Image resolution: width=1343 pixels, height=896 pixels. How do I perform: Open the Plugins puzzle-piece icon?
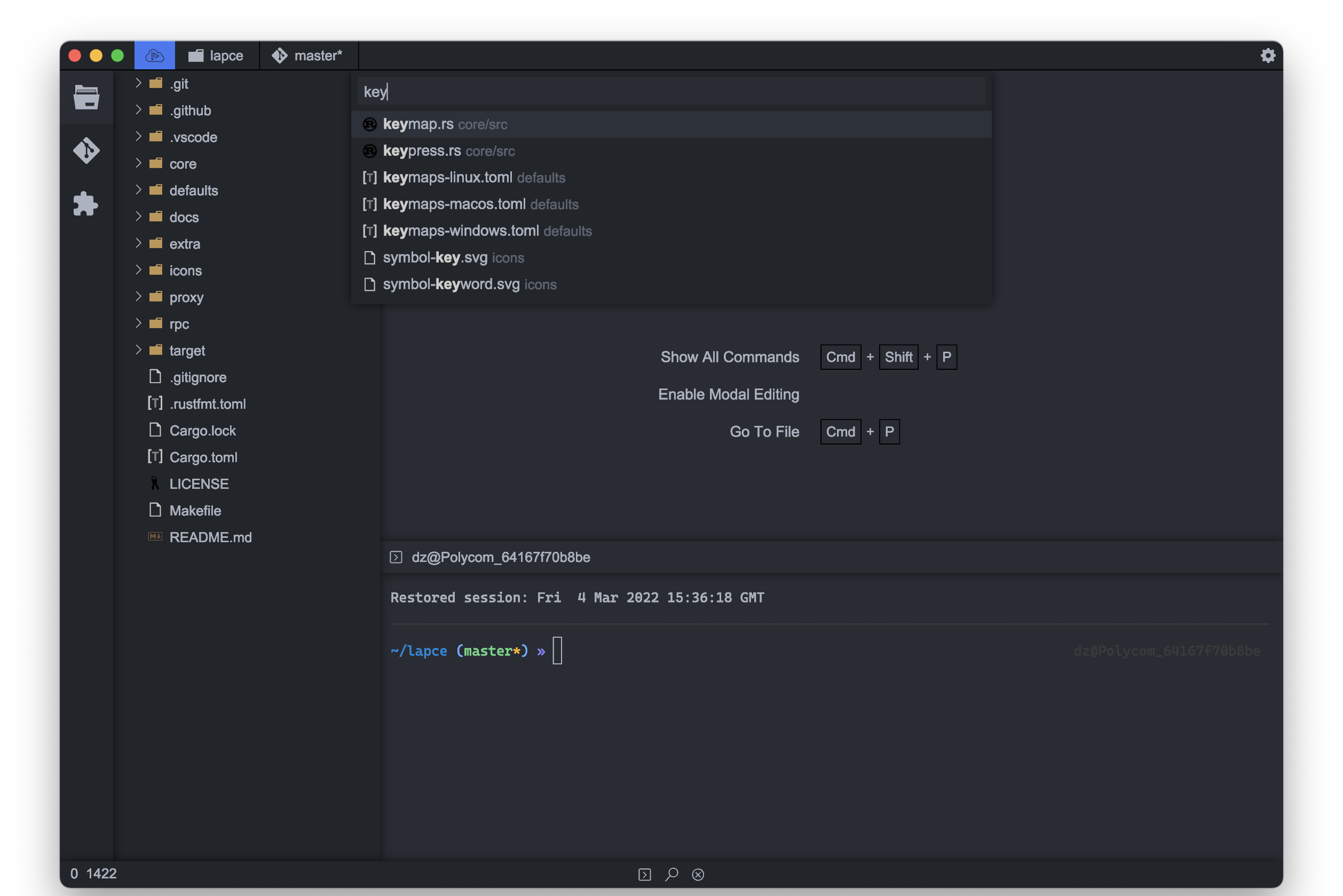[x=86, y=203]
